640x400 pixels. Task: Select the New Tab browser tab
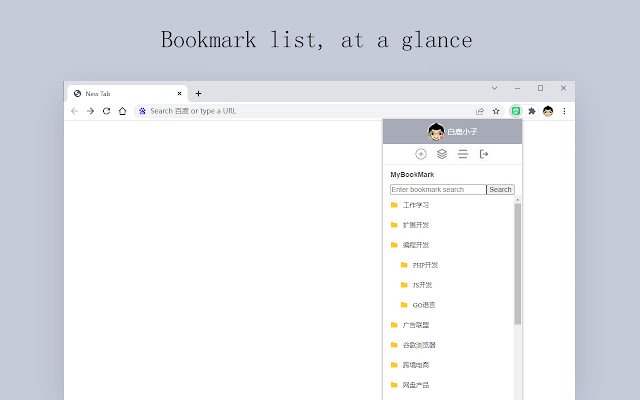[127, 93]
